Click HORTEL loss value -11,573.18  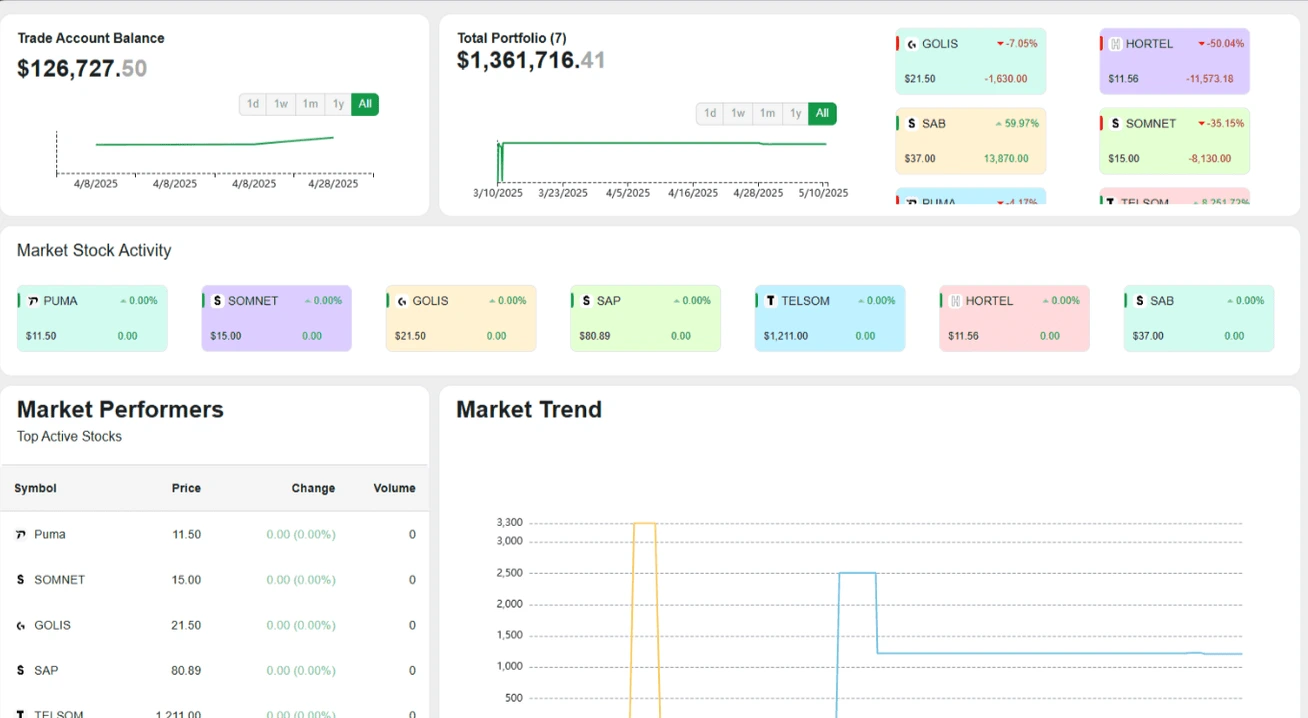tap(1210, 79)
